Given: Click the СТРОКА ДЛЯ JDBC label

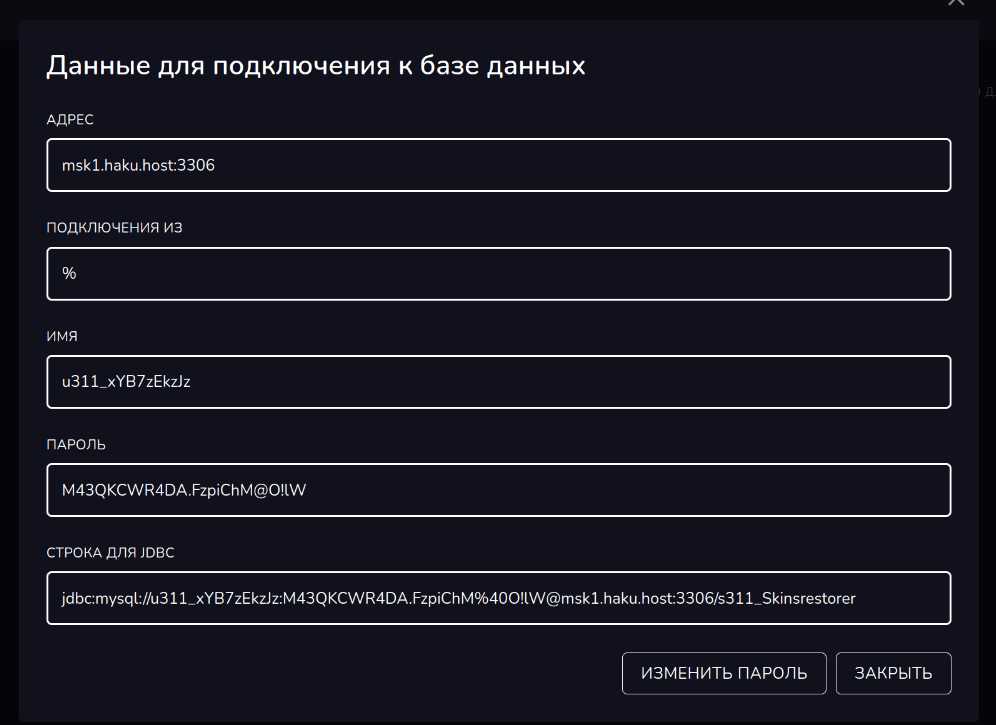Looking at the screenshot, I should (x=111, y=552).
